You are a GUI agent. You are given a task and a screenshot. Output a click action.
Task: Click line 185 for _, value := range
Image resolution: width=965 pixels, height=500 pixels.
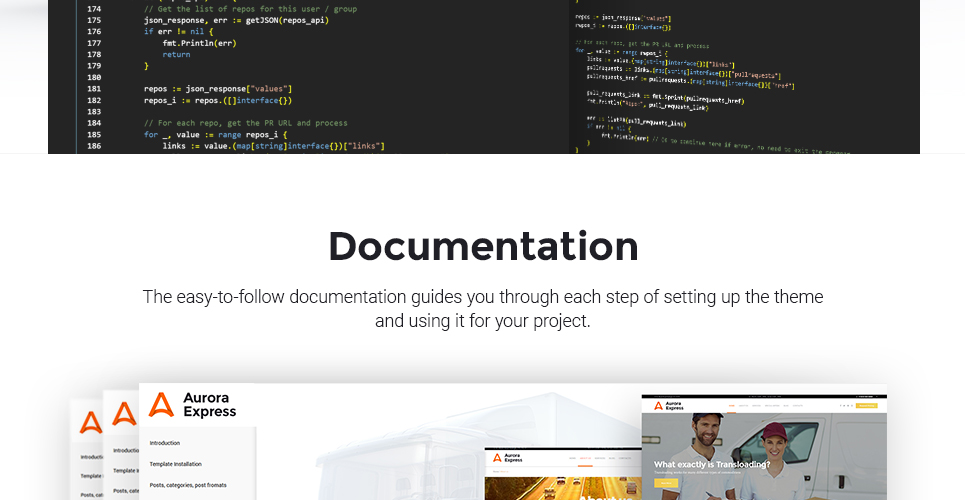tap(215, 134)
